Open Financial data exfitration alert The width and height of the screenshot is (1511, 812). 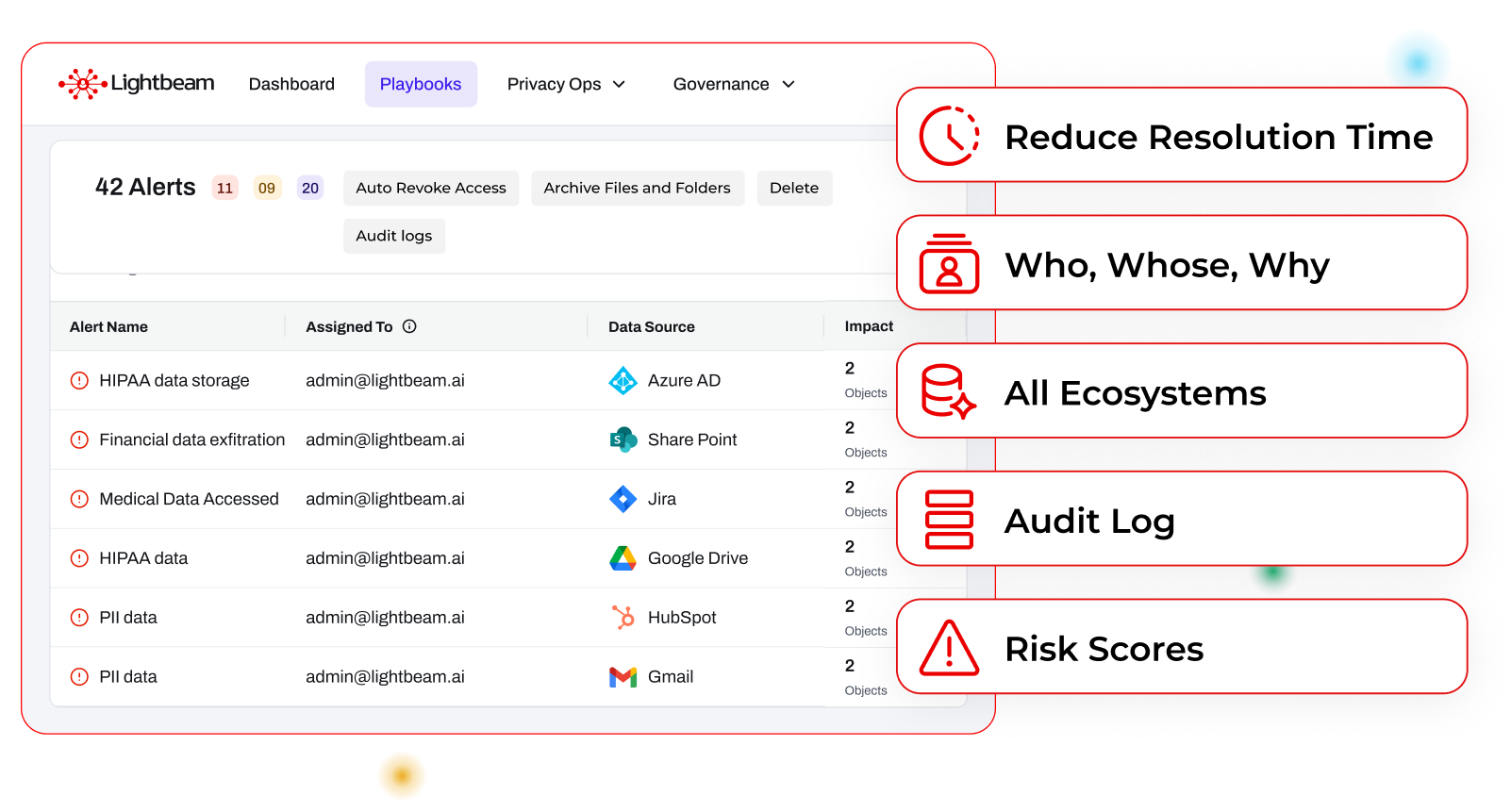pos(192,439)
